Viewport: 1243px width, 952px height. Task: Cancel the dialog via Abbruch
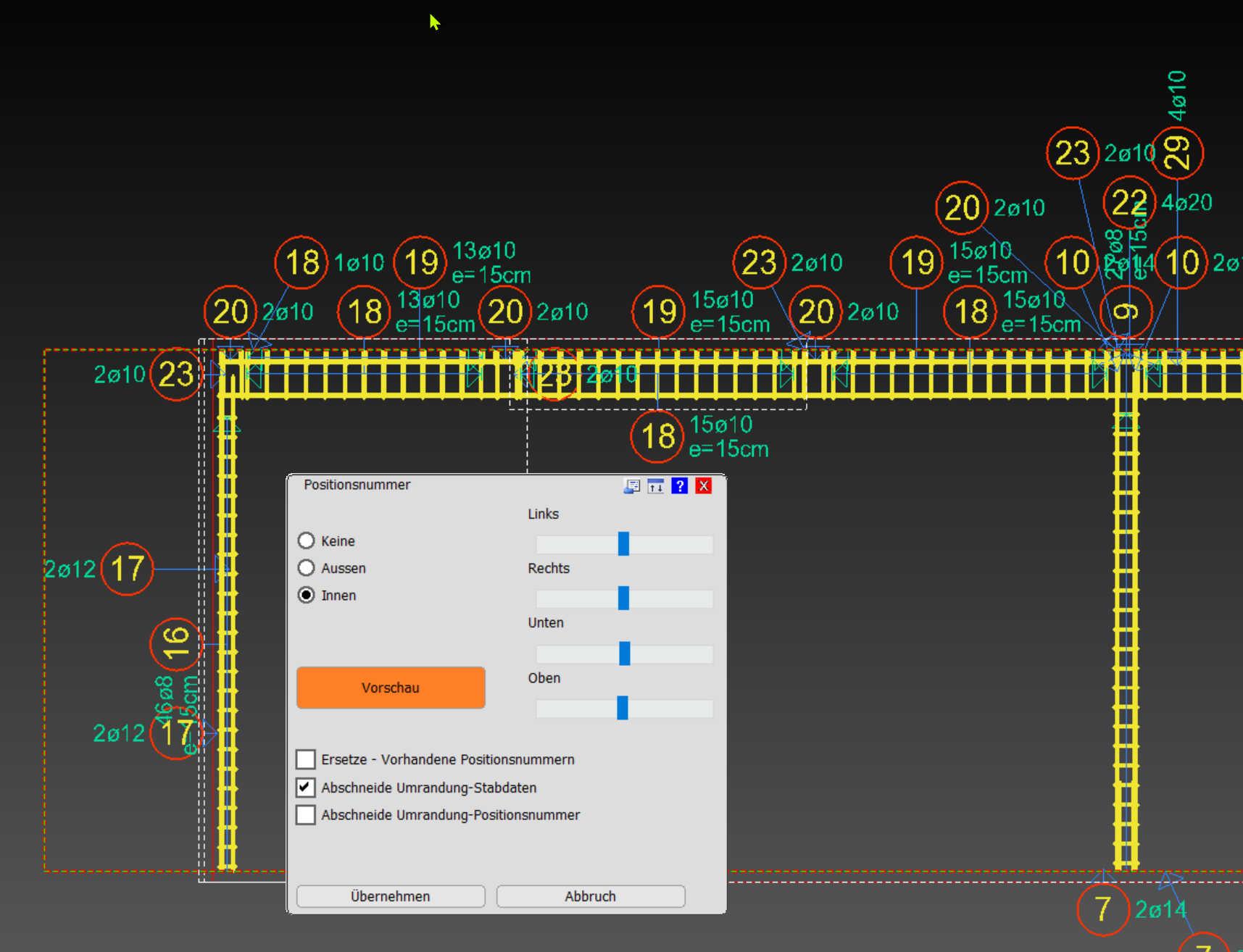[590, 896]
